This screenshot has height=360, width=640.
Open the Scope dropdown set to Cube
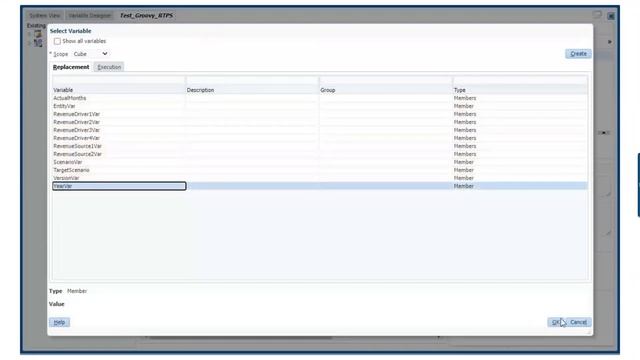[91, 54]
